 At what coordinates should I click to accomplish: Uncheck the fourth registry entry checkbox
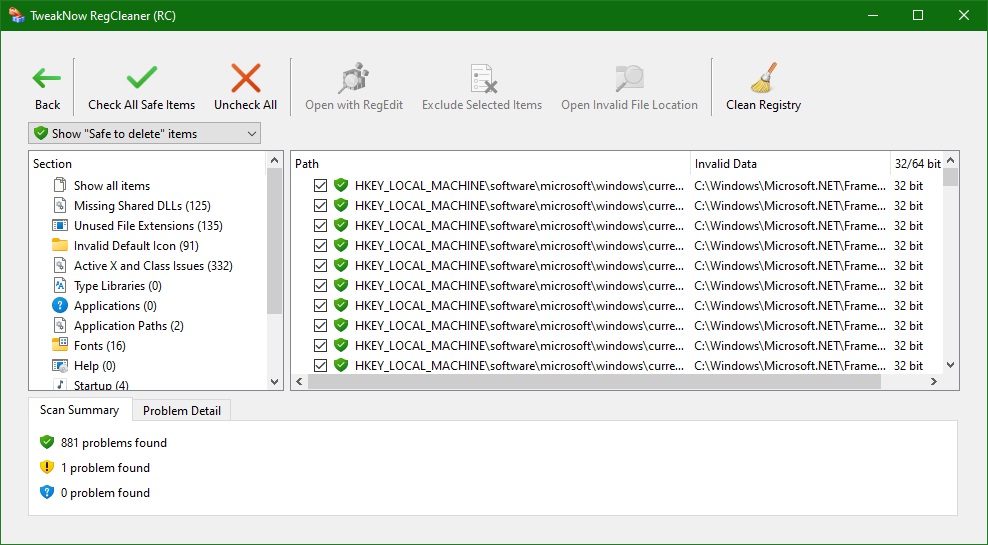[x=320, y=246]
